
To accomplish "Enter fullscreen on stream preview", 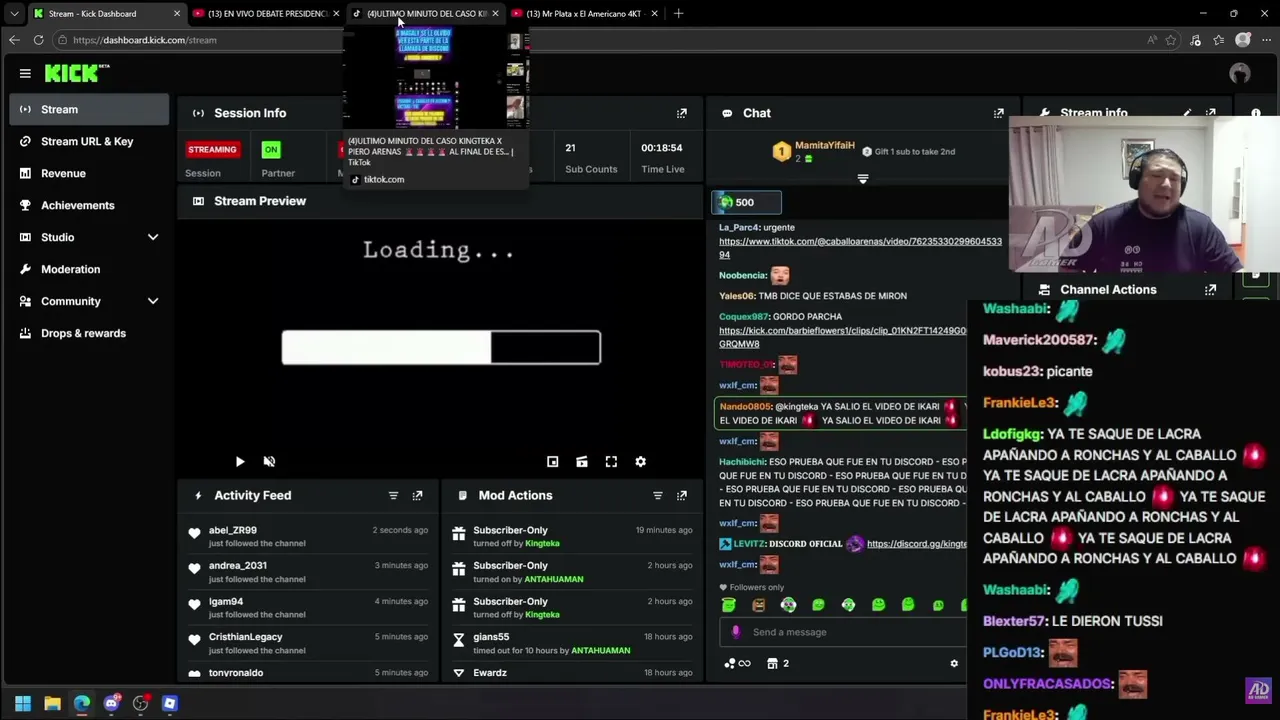I will (611, 461).
